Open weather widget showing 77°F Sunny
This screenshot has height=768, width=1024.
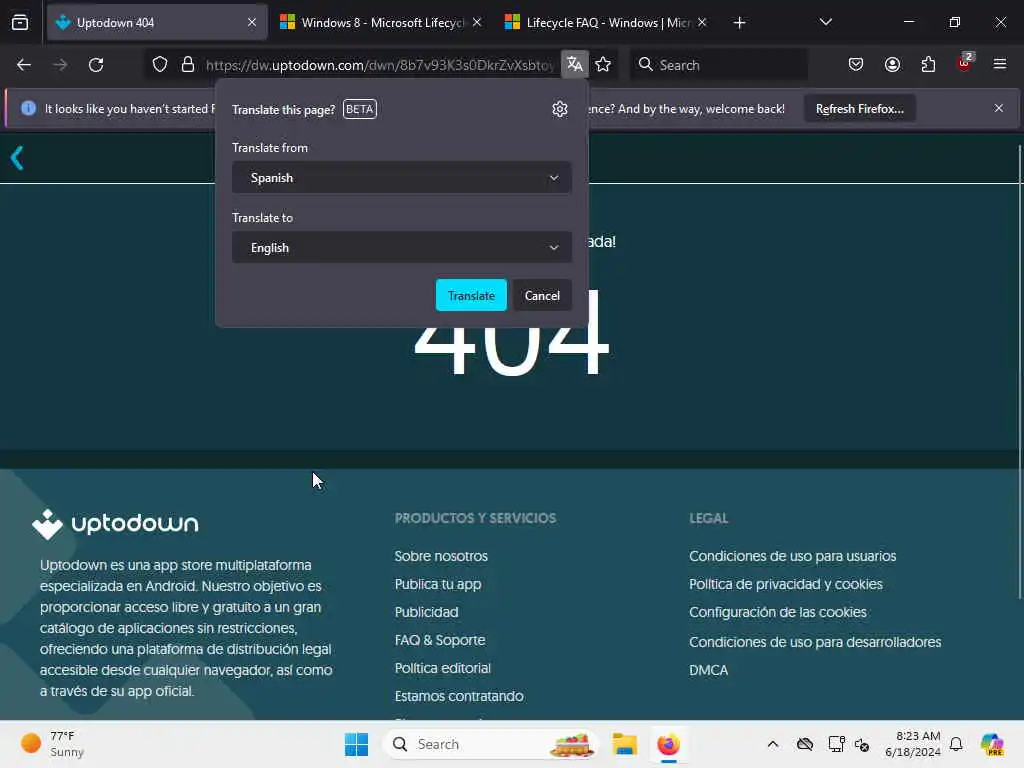[53, 744]
